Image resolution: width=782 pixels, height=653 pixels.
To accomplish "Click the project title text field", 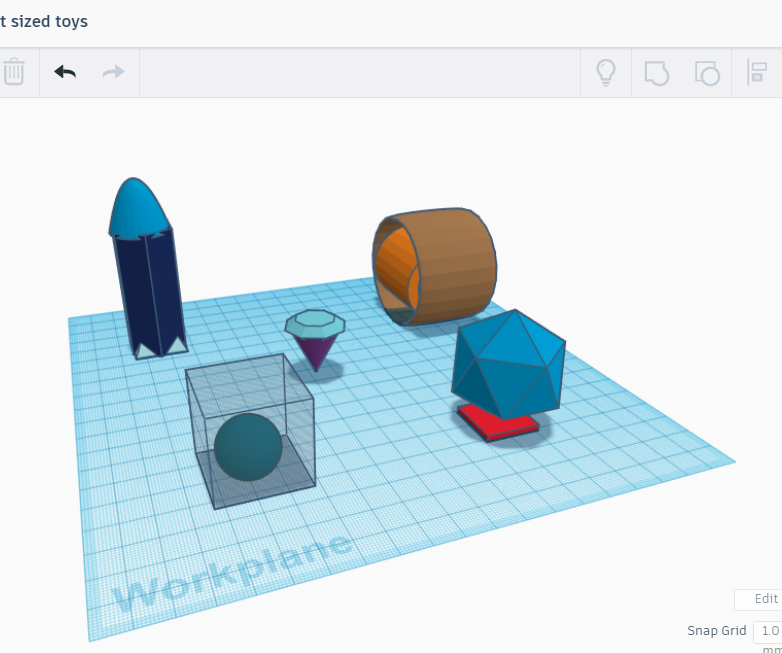I will 44,21.
